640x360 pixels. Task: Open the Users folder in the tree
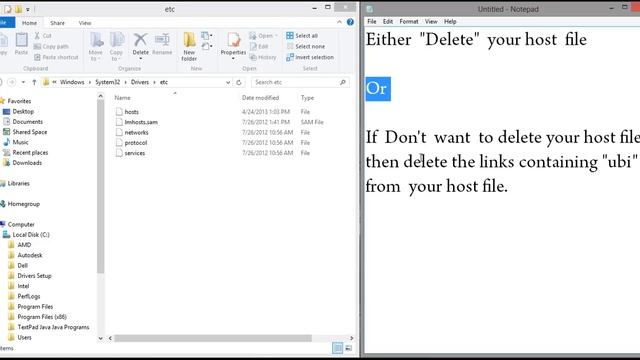point(24,337)
